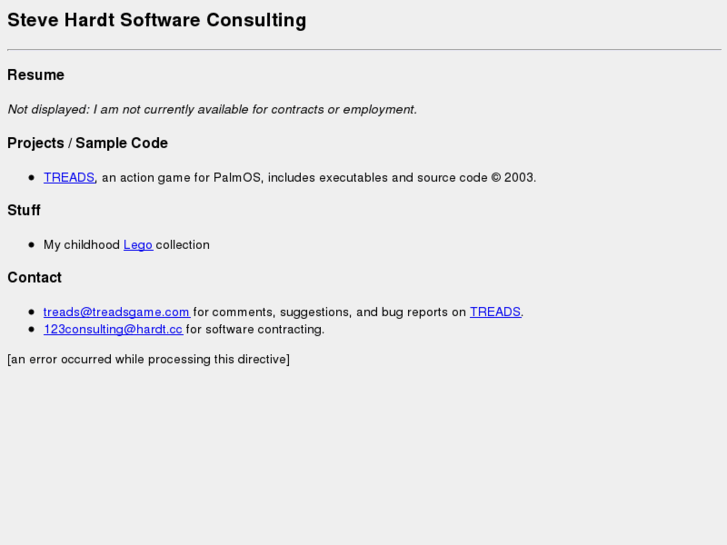Image resolution: width=727 pixels, height=545 pixels.
Task: Click the bullet point beside the Lego item
Action: pos(32,244)
